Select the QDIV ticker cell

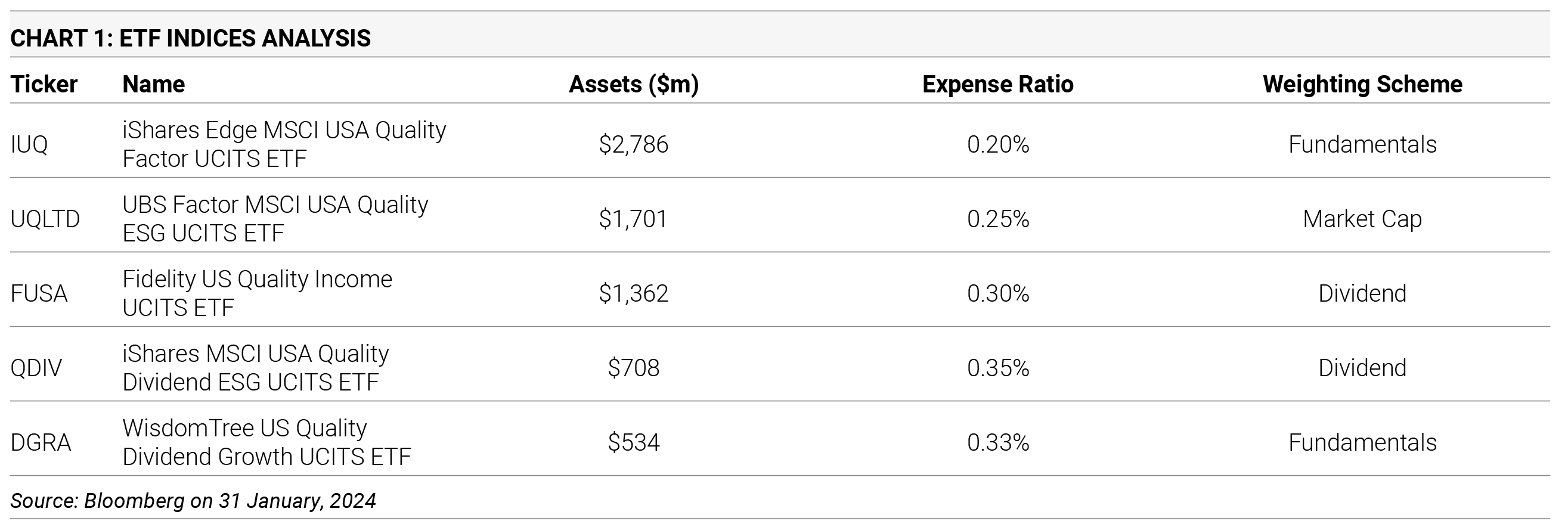[x=36, y=368]
